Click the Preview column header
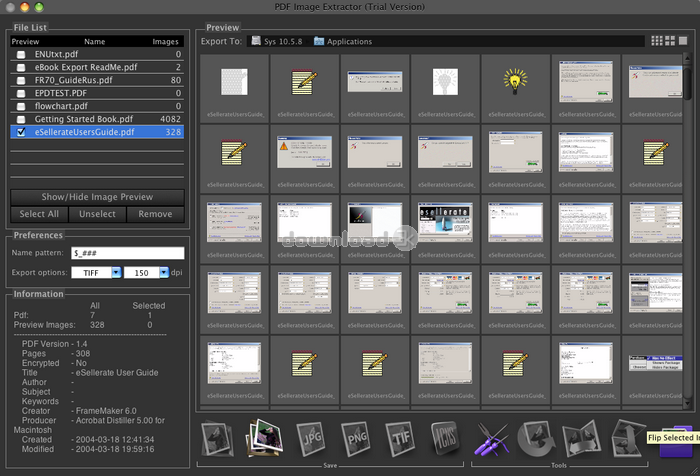 [25, 42]
